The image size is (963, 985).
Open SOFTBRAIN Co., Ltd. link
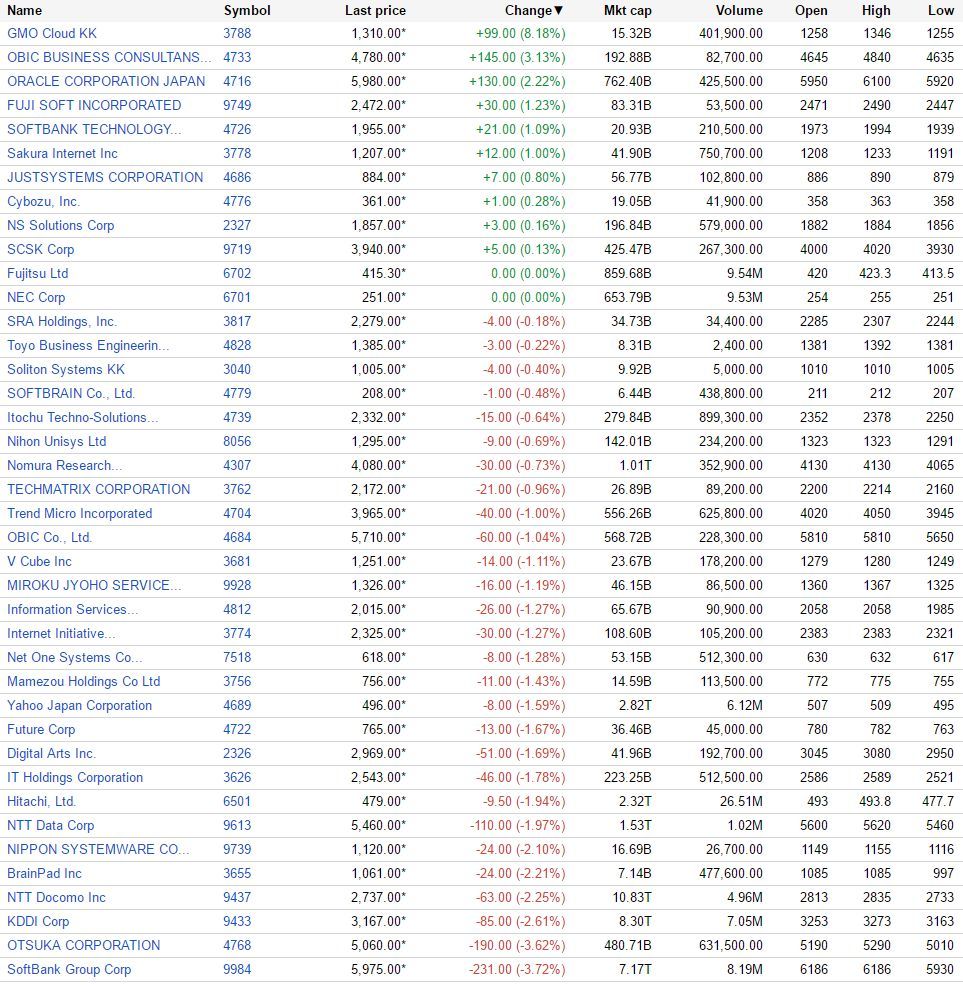point(71,393)
